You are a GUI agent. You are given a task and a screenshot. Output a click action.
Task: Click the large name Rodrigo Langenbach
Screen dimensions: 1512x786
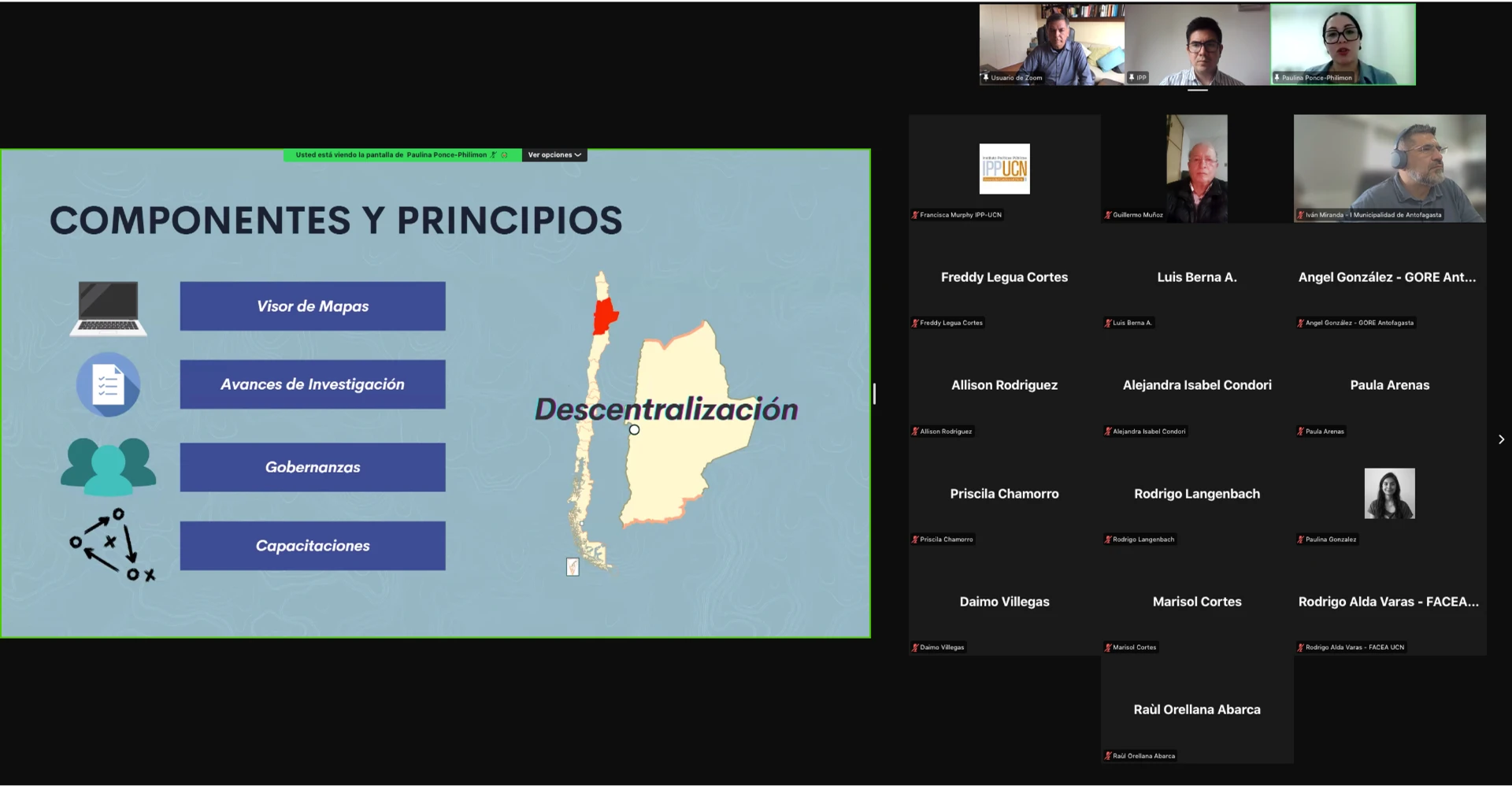[1197, 494]
